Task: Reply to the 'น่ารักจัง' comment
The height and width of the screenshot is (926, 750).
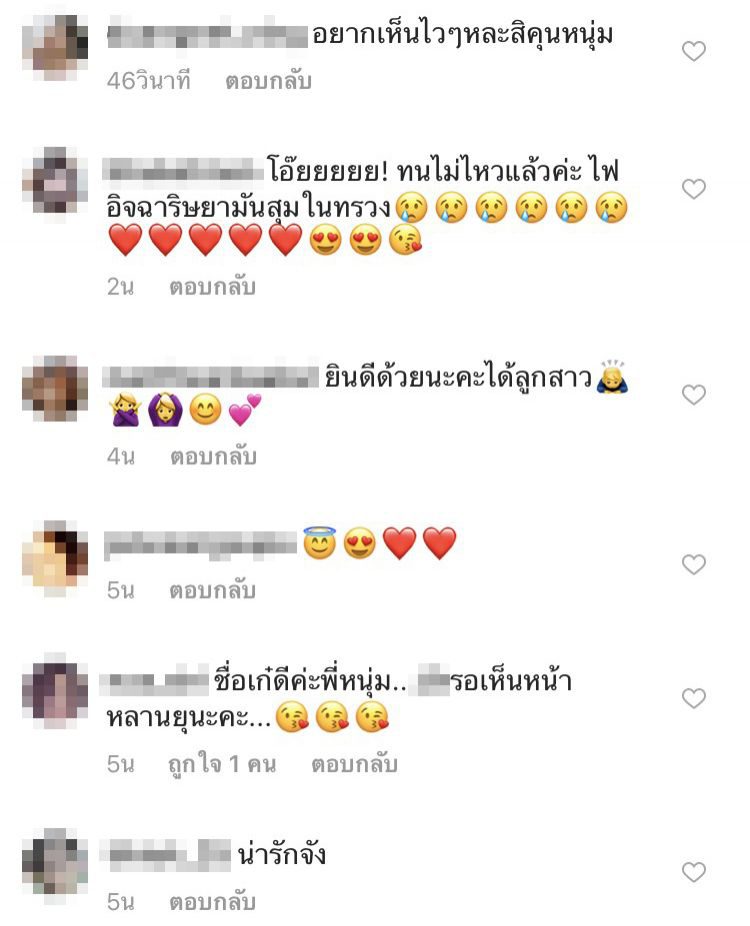Action: 213,902
